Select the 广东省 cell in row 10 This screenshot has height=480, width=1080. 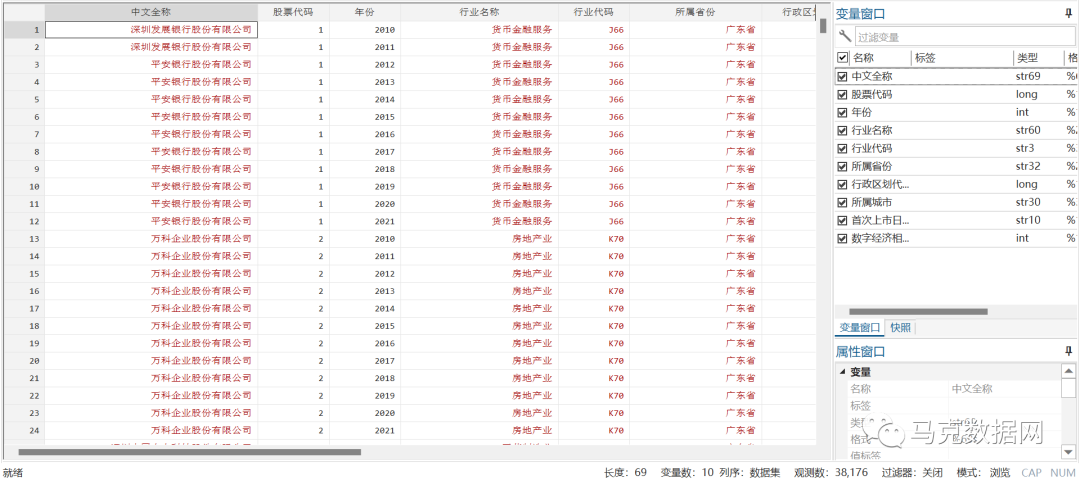695,186
